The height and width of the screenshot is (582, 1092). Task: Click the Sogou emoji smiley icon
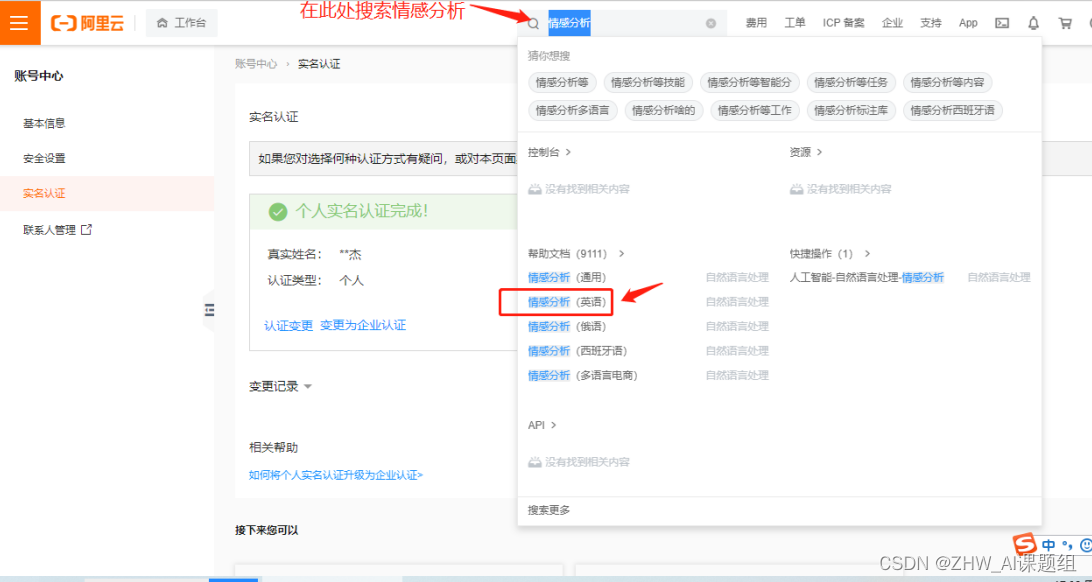click(x=1085, y=544)
